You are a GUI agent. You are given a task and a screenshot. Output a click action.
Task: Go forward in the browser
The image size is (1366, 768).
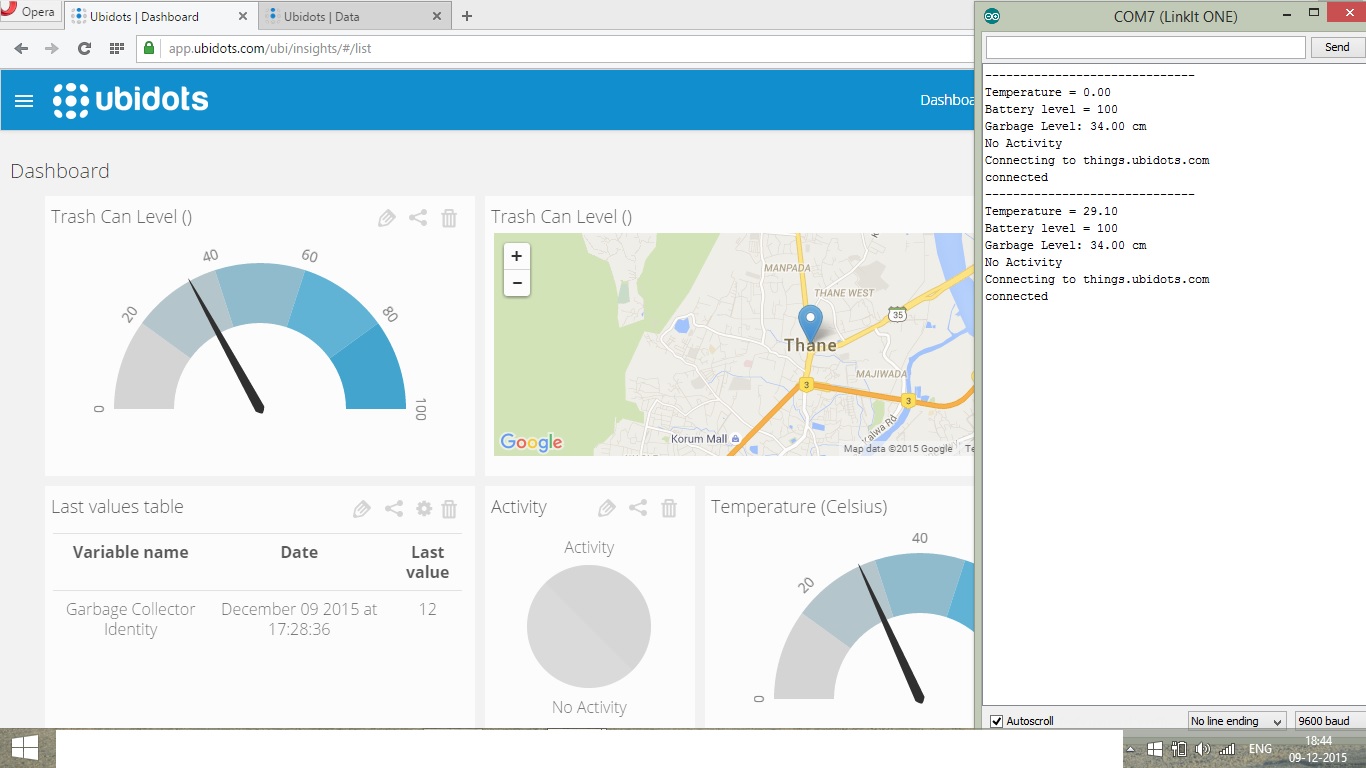pos(52,48)
